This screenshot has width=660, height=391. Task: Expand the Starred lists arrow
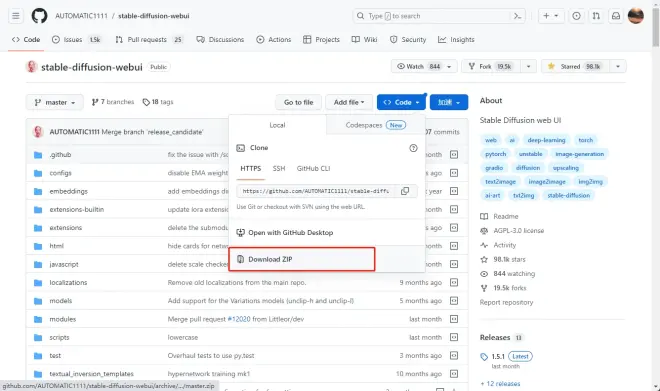click(x=617, y=66)
